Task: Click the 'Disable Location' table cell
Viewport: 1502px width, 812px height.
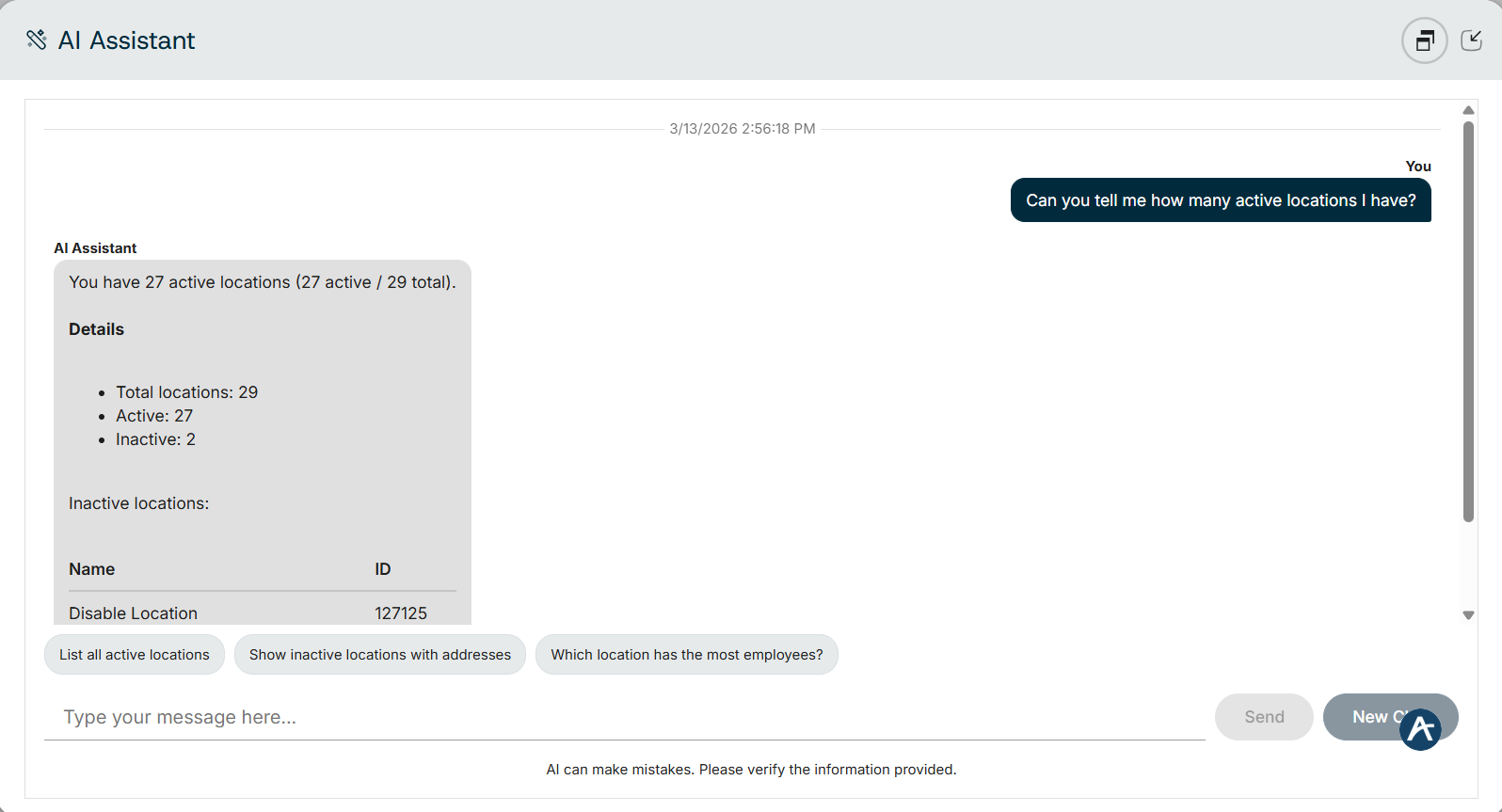Action: coord(133,613)
